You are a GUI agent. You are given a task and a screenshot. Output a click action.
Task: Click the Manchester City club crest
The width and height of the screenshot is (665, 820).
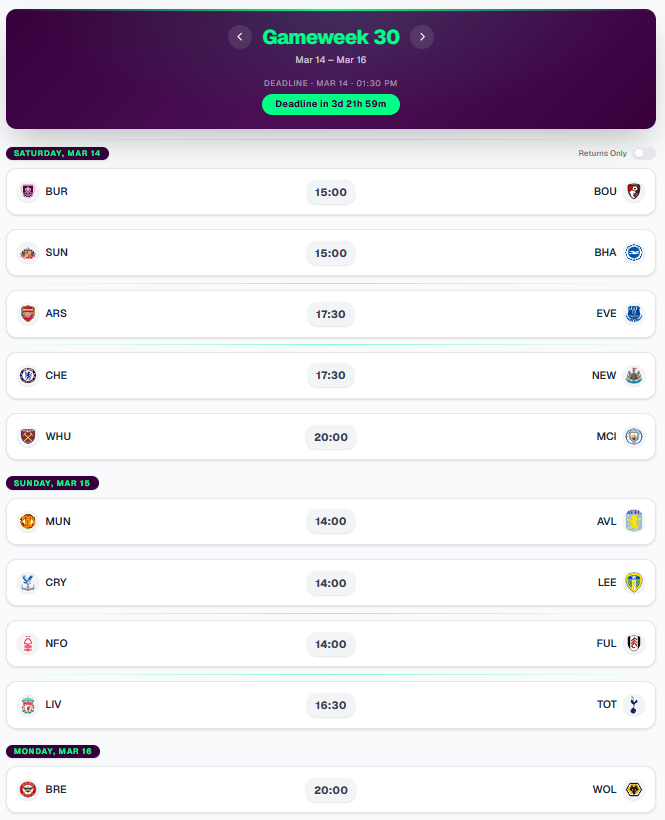click(x=633, y=437)
